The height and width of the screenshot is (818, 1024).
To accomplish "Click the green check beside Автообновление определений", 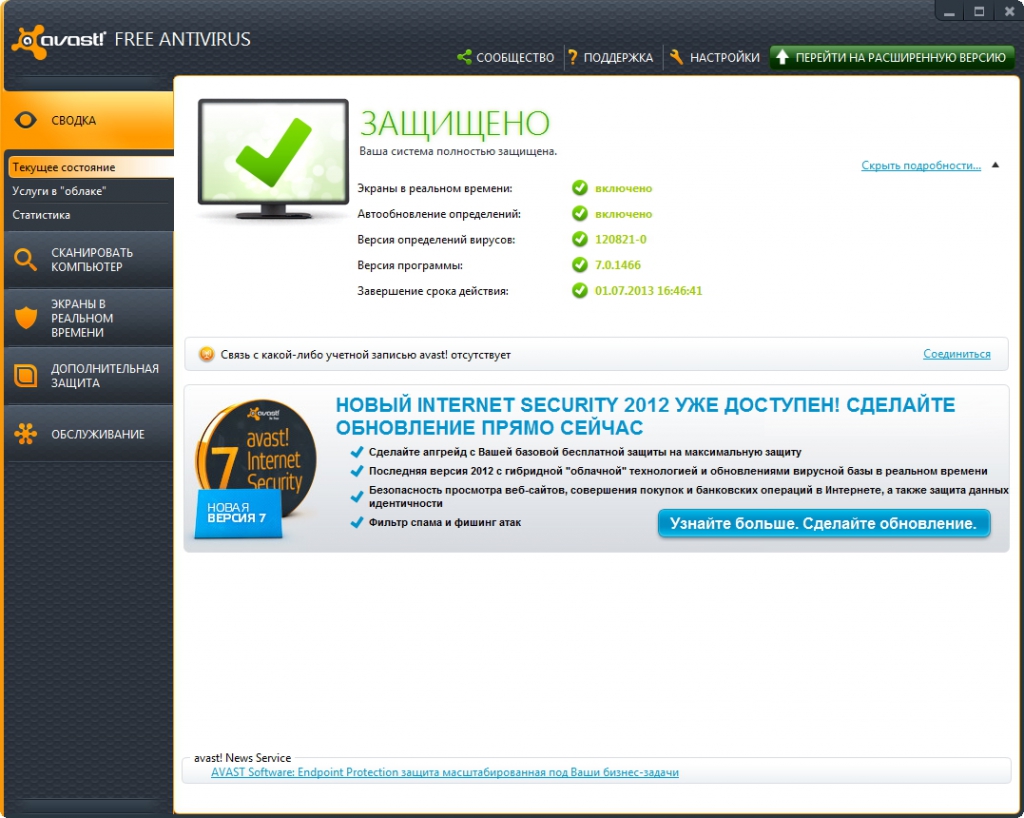I will (580, 213).
